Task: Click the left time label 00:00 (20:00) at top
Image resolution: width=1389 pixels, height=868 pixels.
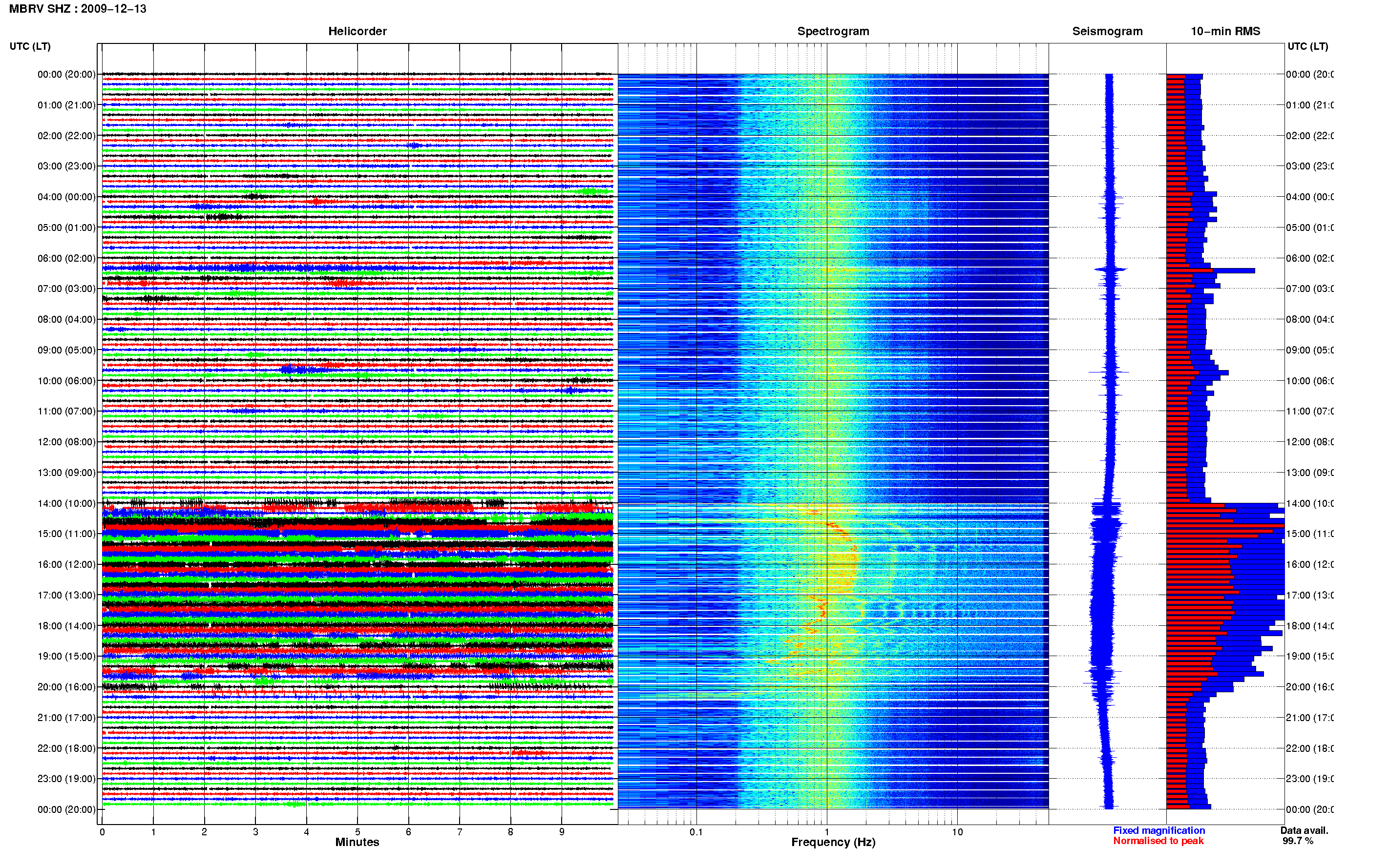Action: pyautogui.click(x=66, y=74)
